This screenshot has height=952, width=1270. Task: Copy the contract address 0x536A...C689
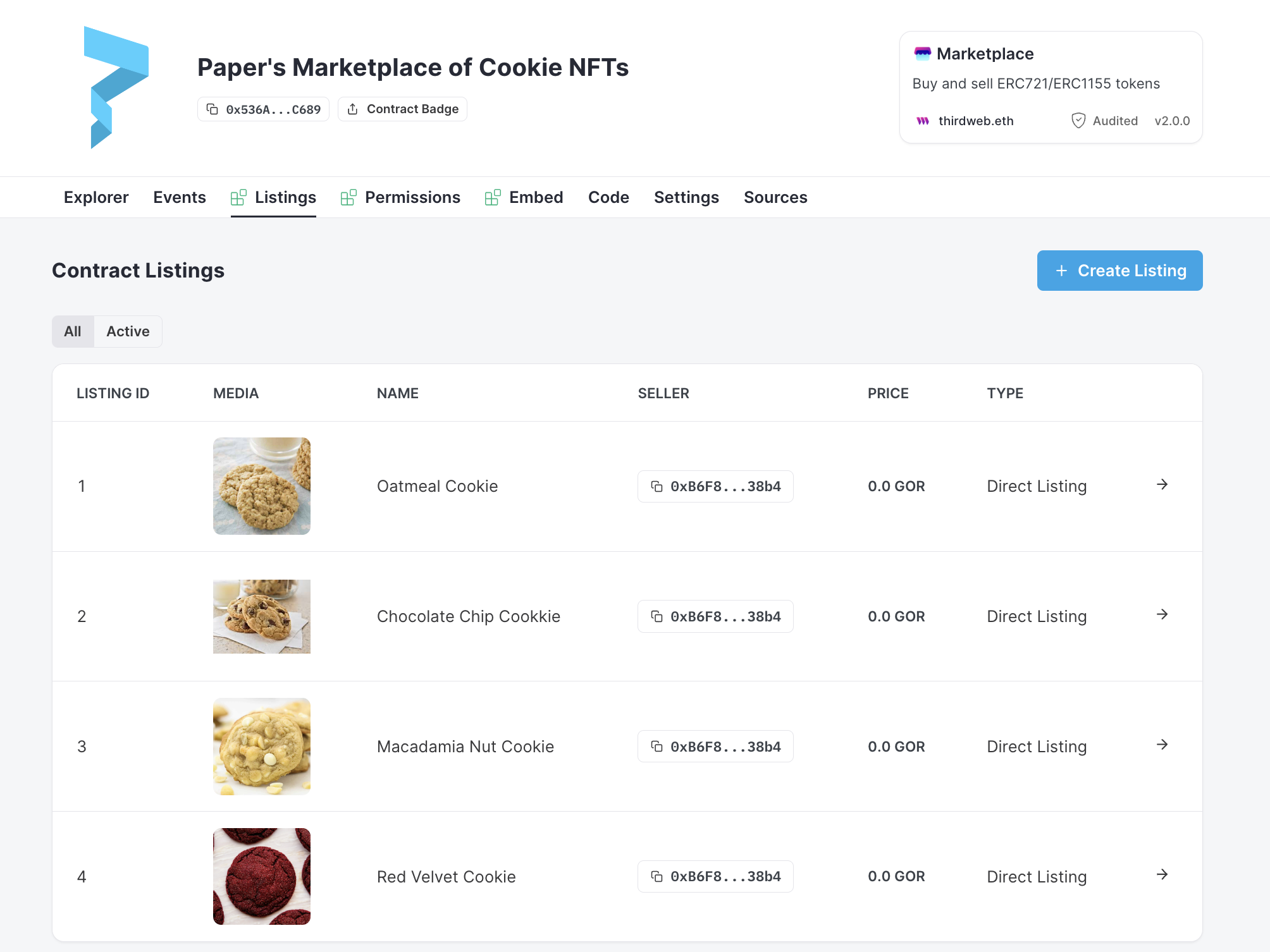pyautogui.click(x=213, y=109)
